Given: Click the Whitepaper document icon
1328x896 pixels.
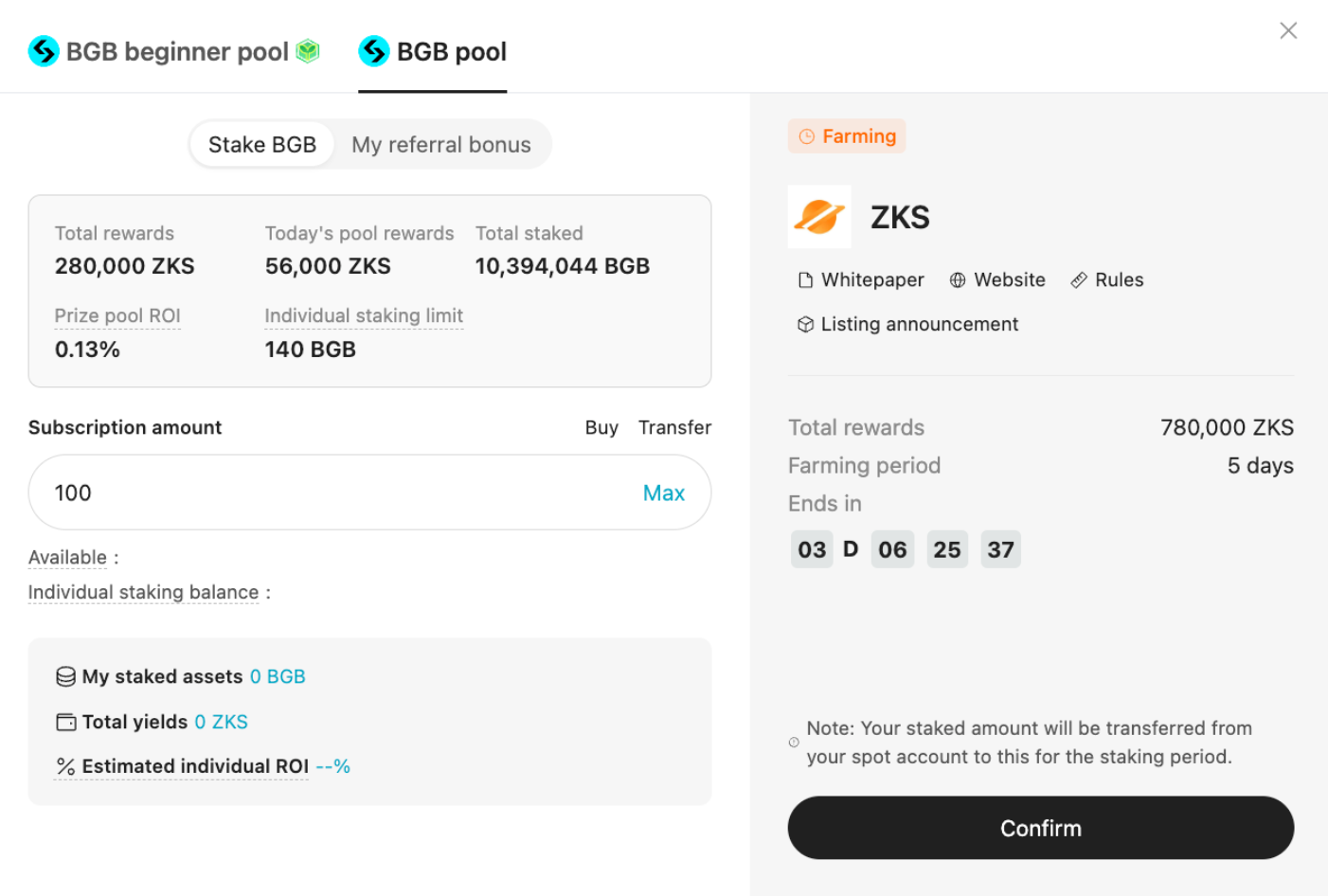Looking at the screenshot, I should (x=806, y=280).
